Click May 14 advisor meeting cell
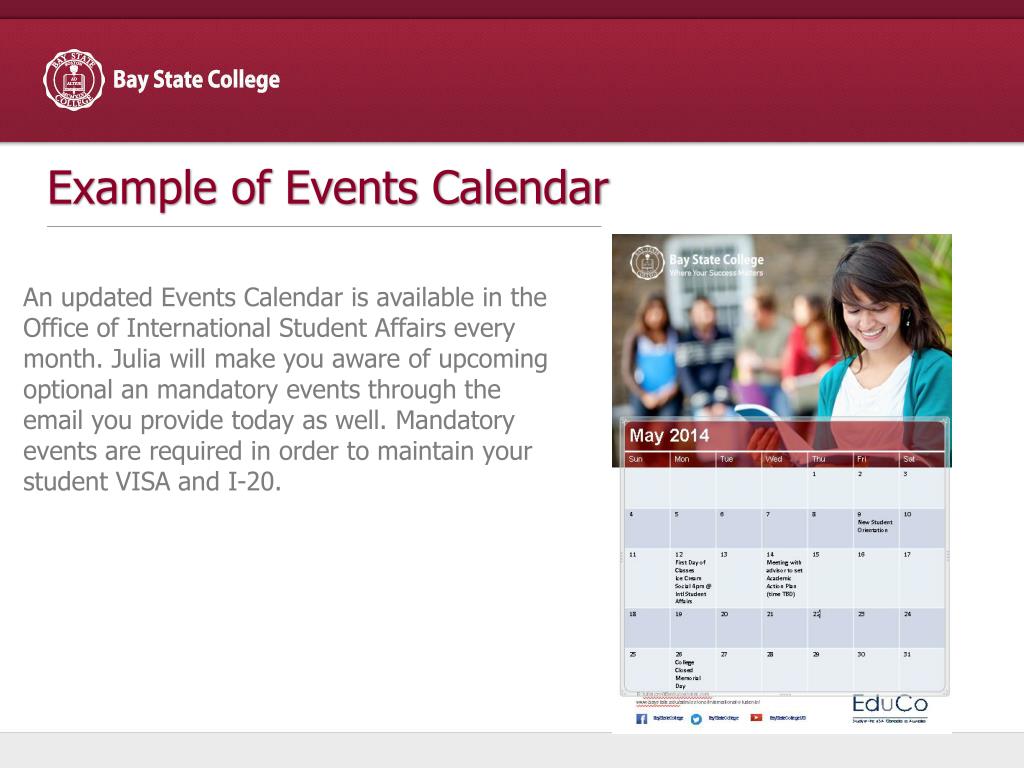The width and height of the screenshot is (1024, 768). click(x=784, y=578)
